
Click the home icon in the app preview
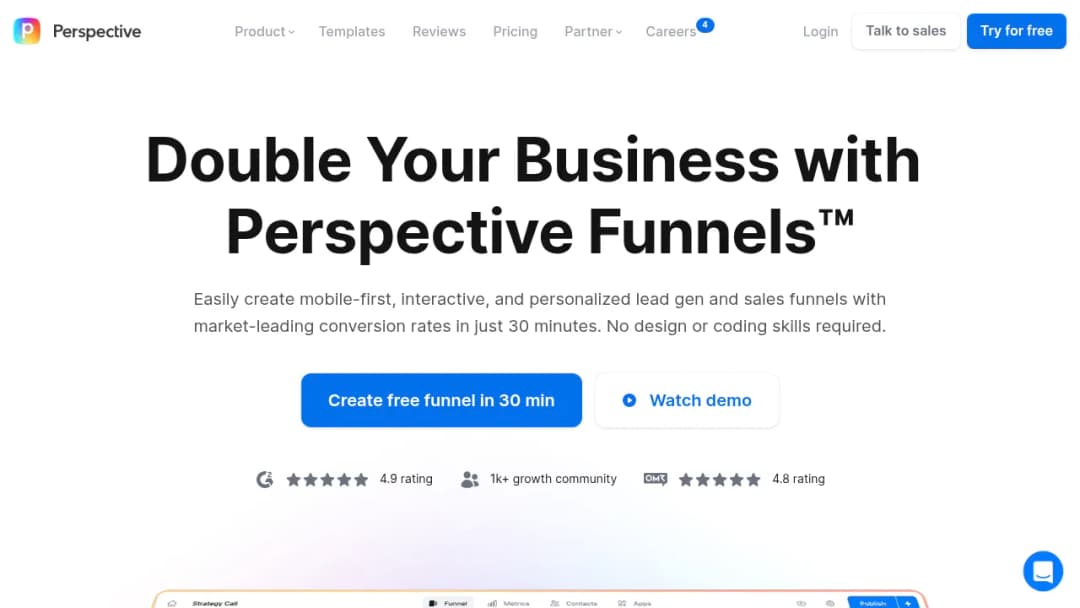tap(172, 603)
